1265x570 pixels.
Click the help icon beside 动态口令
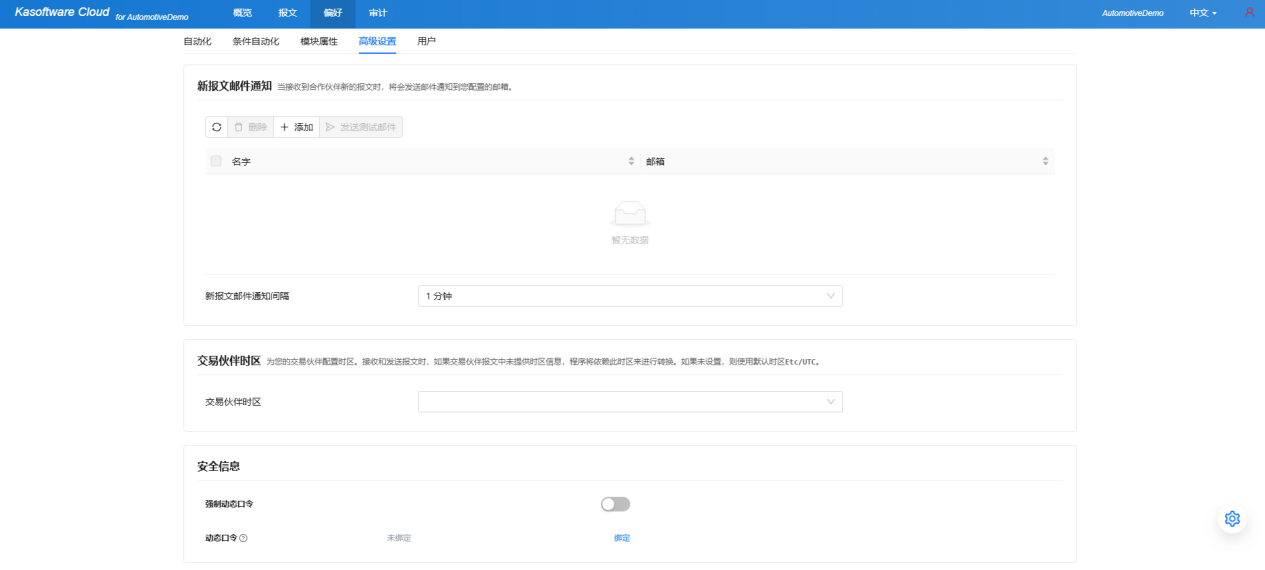(243, 538)
